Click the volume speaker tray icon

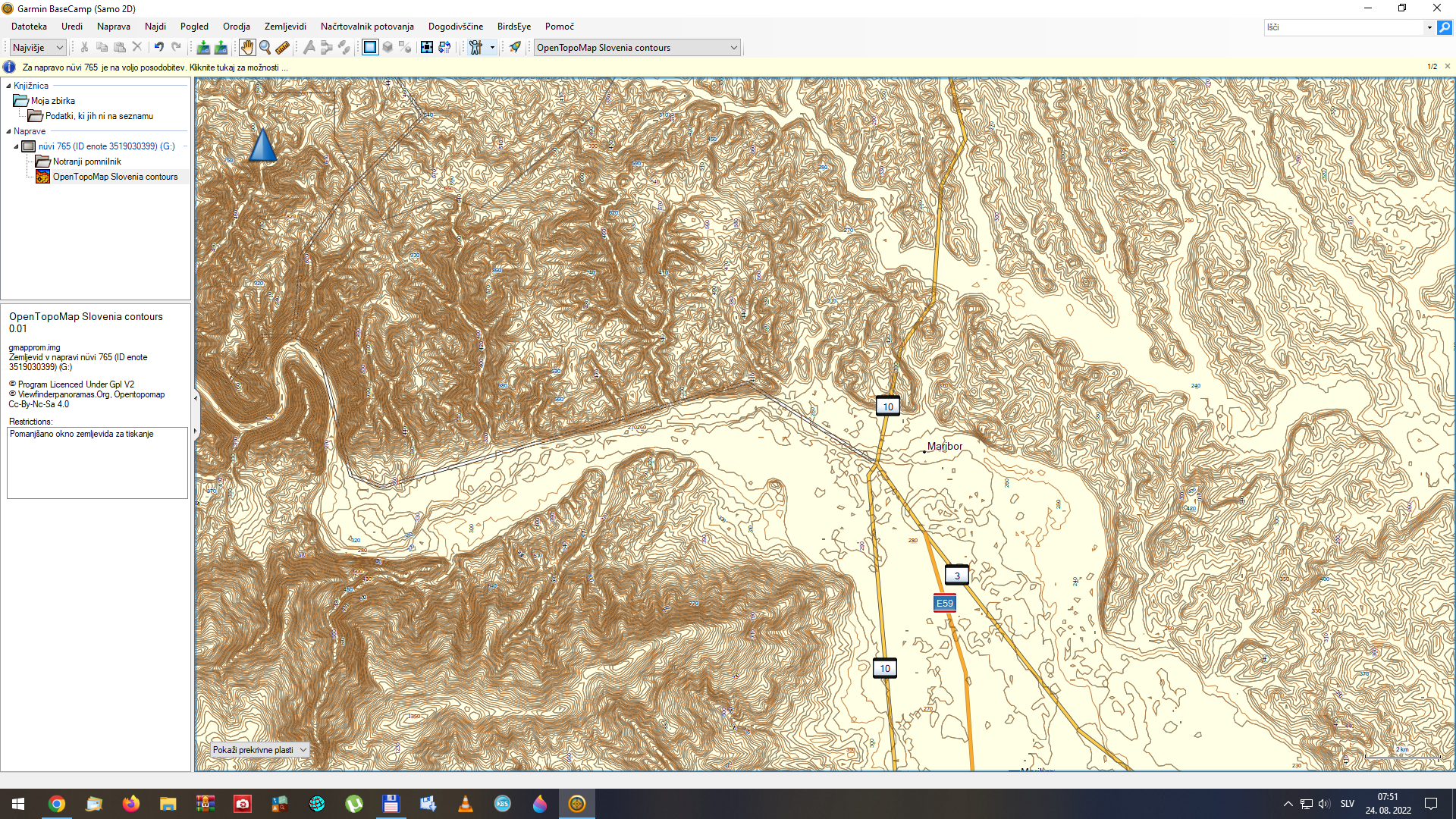click(x=1324, y=804)
